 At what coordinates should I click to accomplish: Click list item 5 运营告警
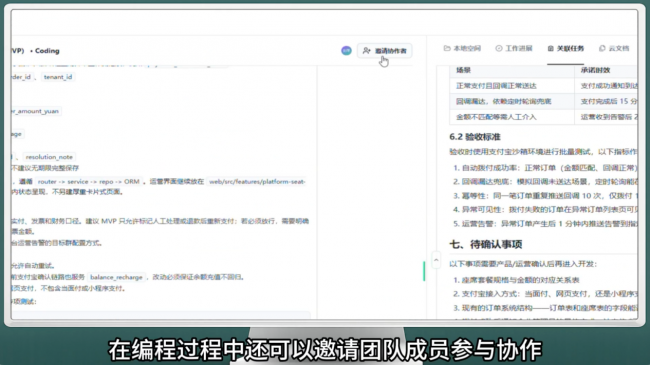(545, 224)
